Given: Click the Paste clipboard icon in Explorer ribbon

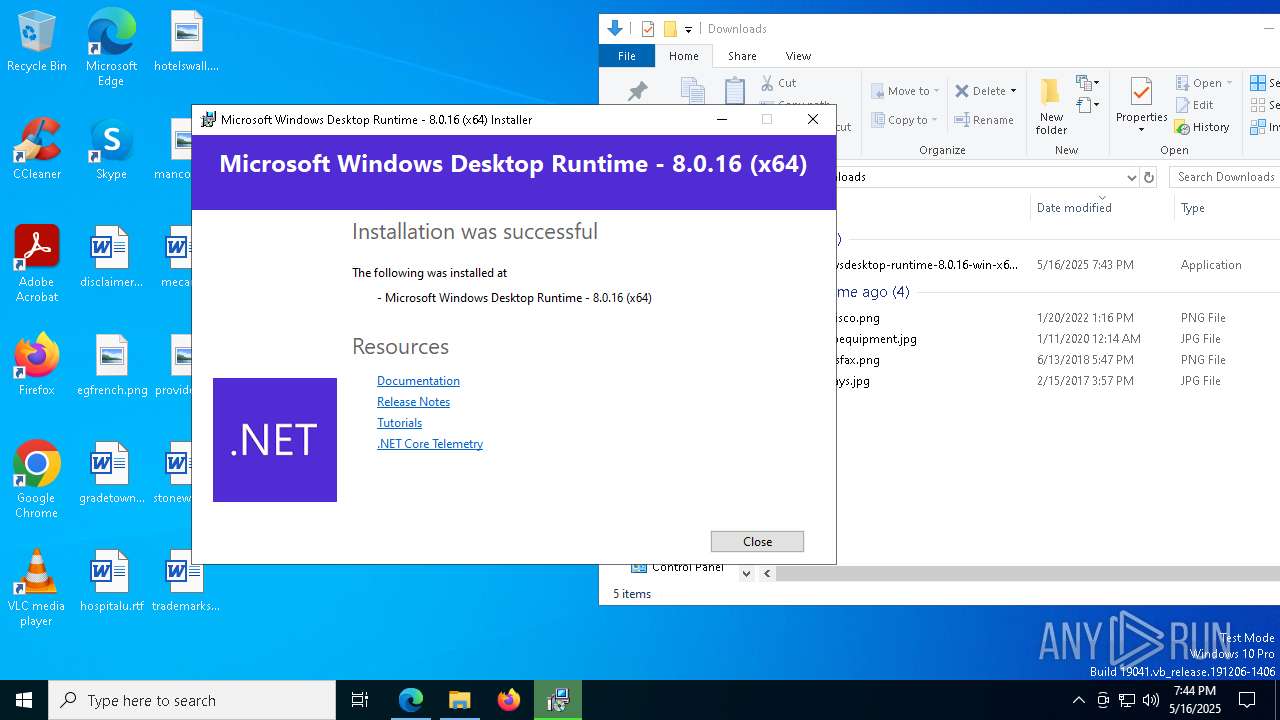Looking at the screenshot, I should [x=735, y=90].
